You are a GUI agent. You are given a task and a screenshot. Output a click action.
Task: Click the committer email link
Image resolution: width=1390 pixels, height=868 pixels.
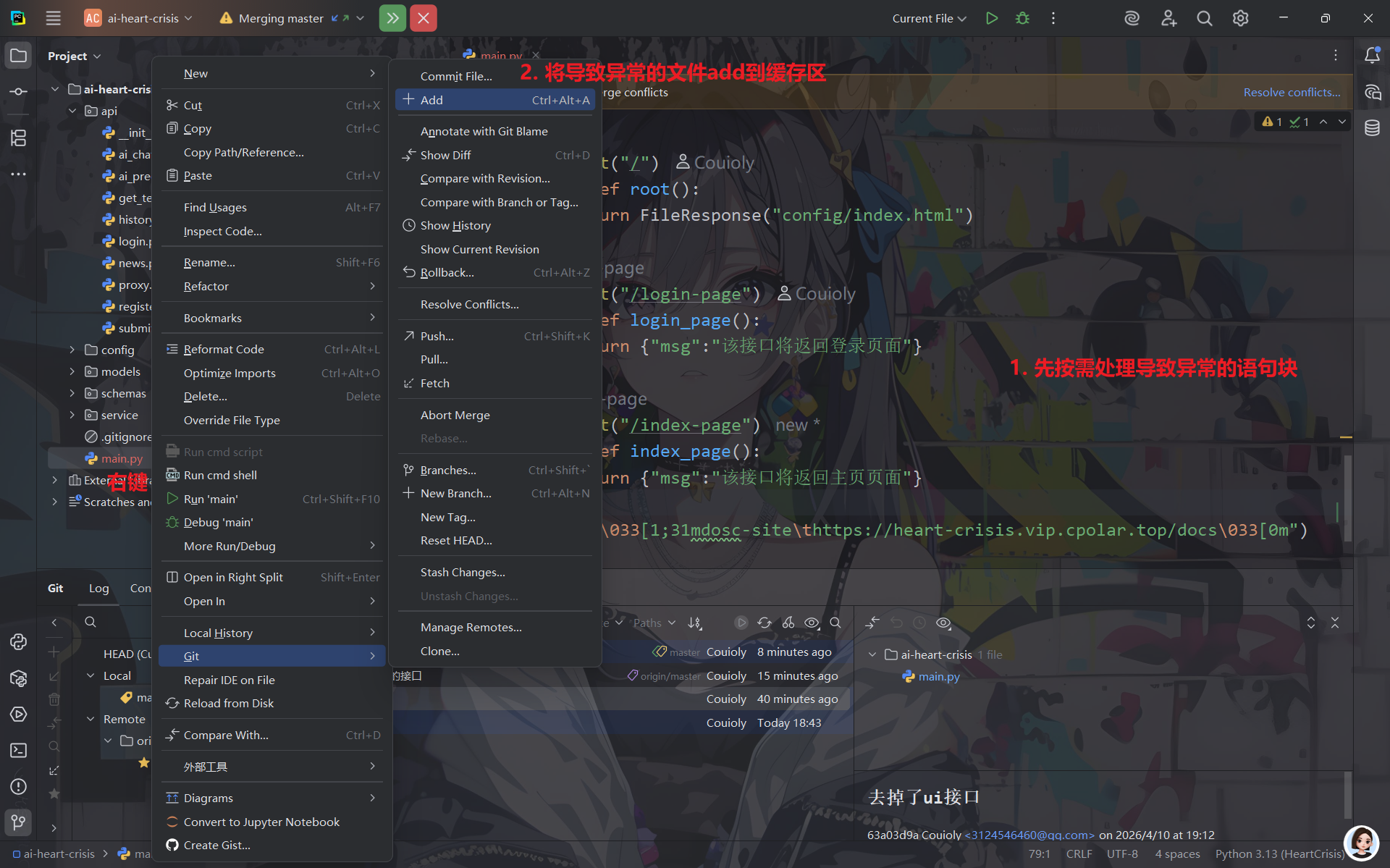click(x=1029, y=835)
